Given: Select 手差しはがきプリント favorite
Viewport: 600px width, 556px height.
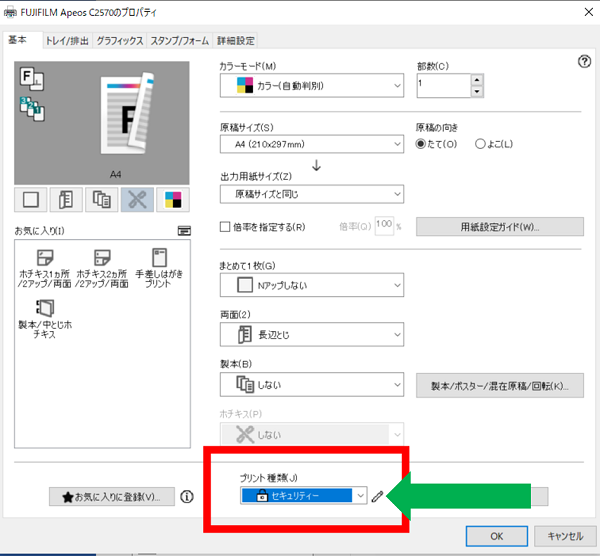Looking at the screenshot, I should pos(157,270).
